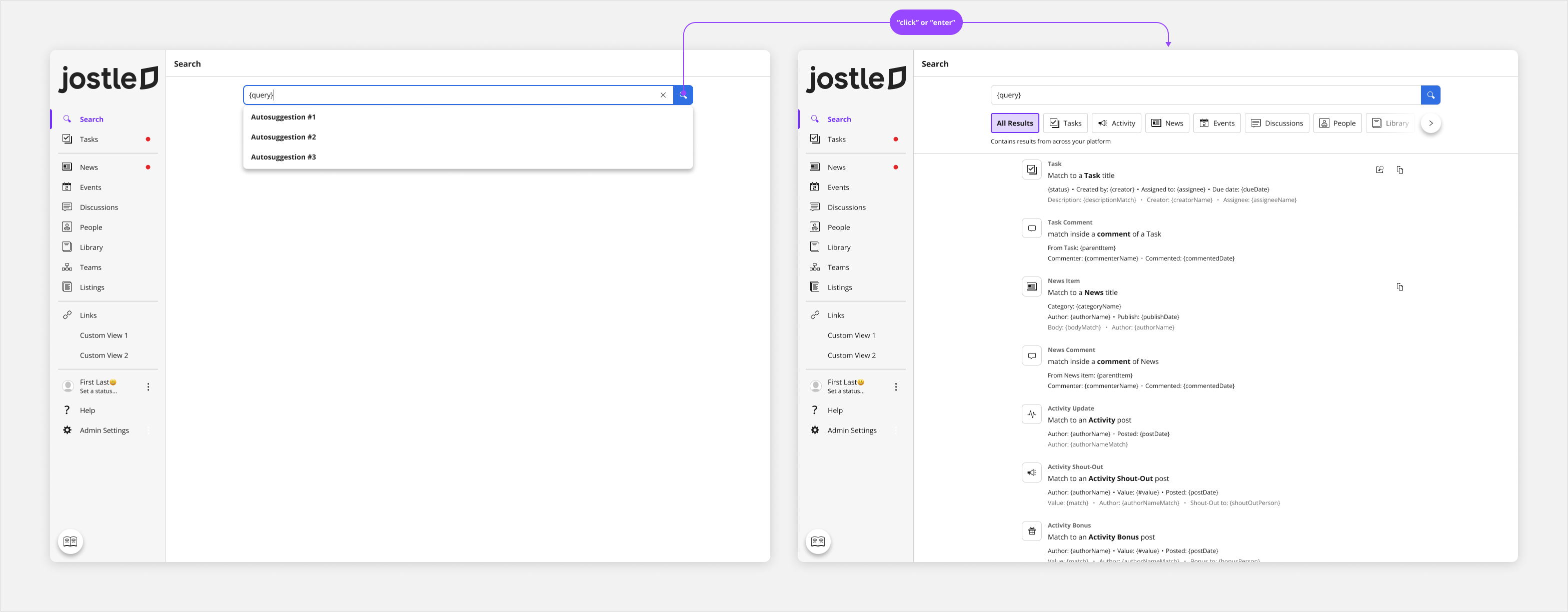This screenshot has height=612, width=1568.
Task: Open Teams in left window sidebar
Action: pyautogui.click(x=108, y=267)
